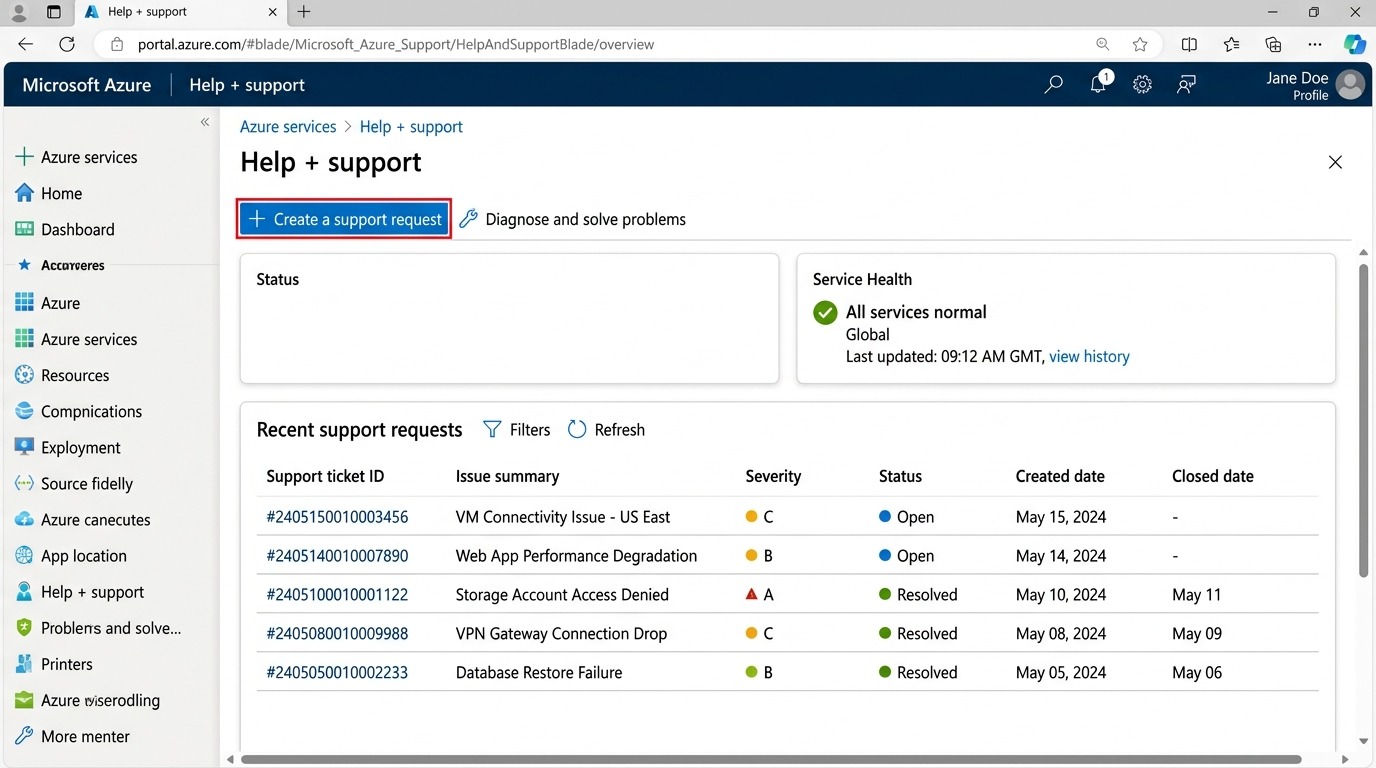Image resolution: width=1376 pixels, height=768 pixels.
Task: Open browser zoom magnifier icon
Action: 1102,44
